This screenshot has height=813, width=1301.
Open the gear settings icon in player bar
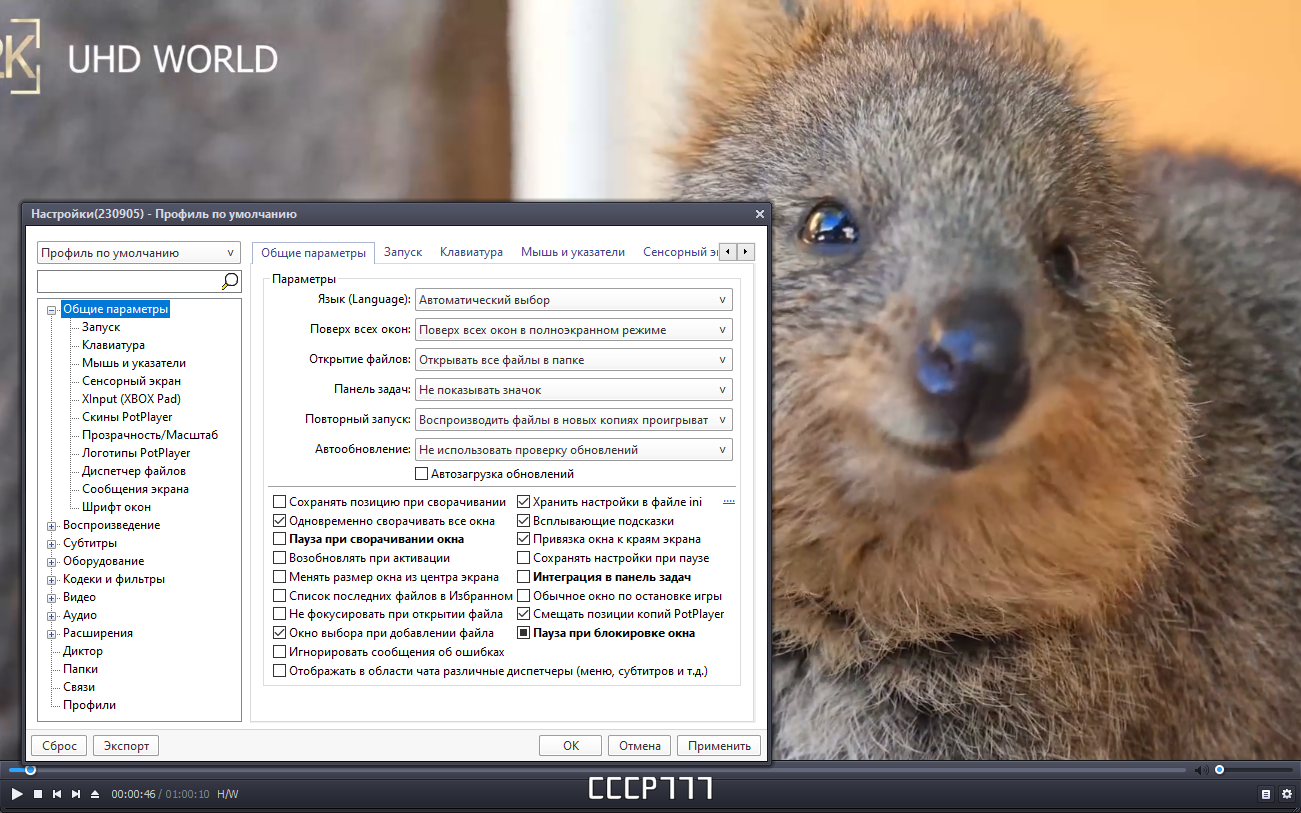pyautogui.click(x=1287, y=794)
